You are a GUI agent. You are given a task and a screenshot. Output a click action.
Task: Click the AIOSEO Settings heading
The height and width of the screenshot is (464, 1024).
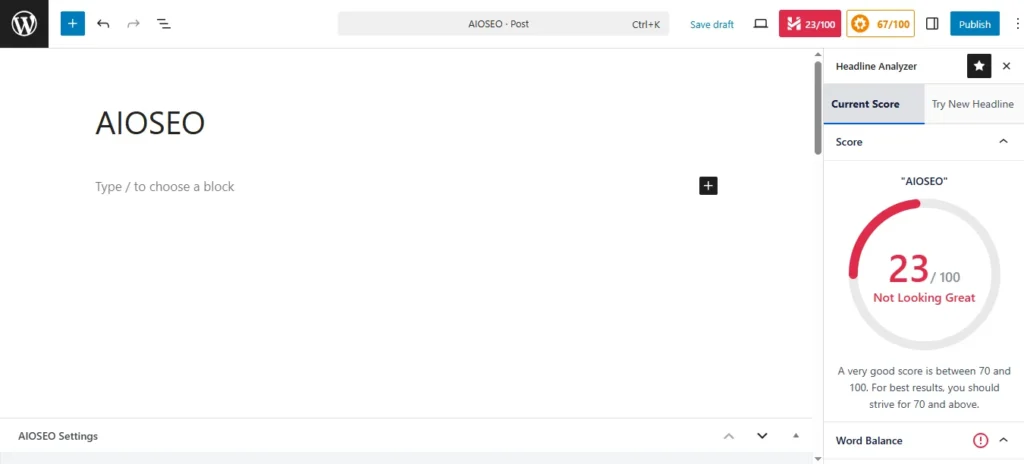[x=58, y=436]
